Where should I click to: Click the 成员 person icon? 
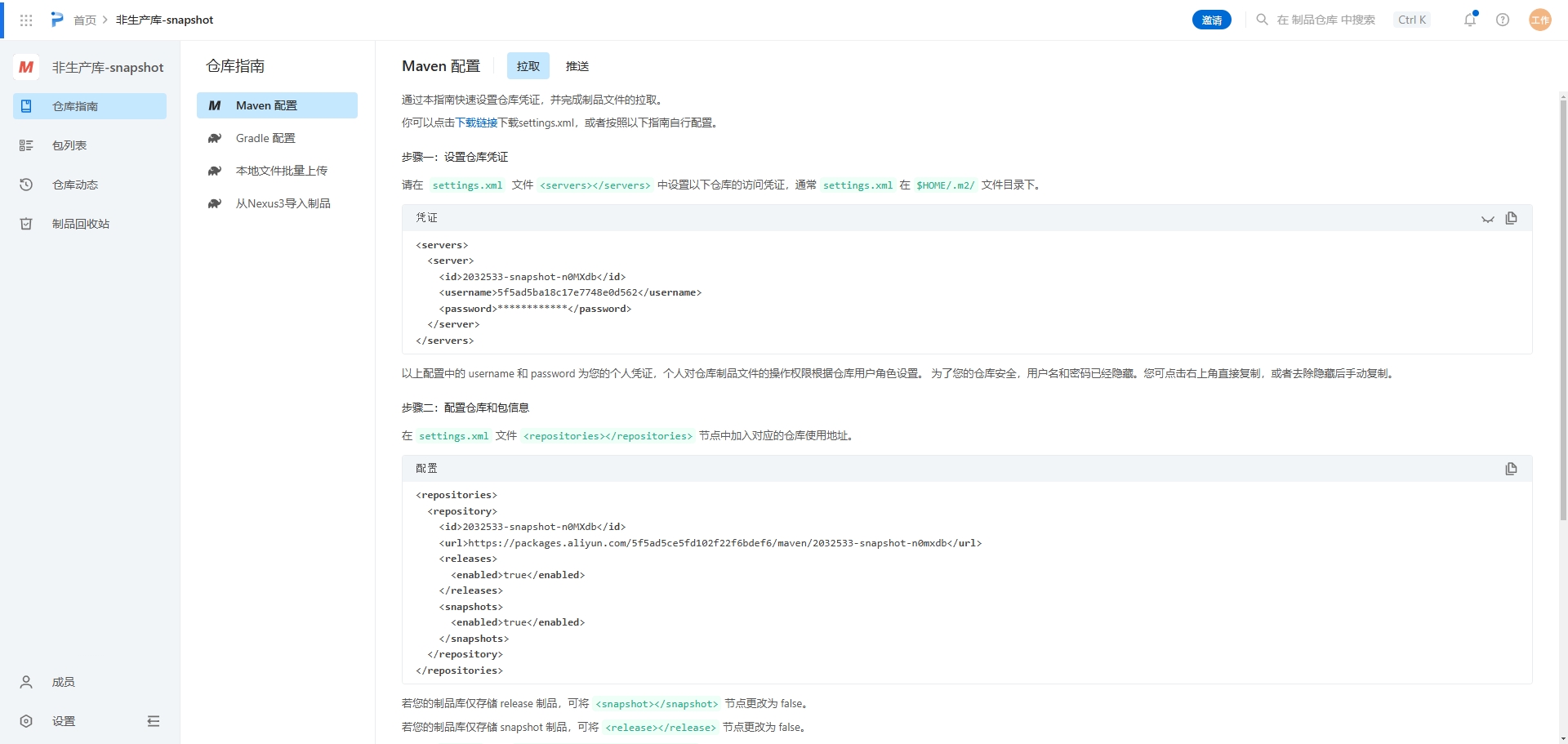click(26, 682)
